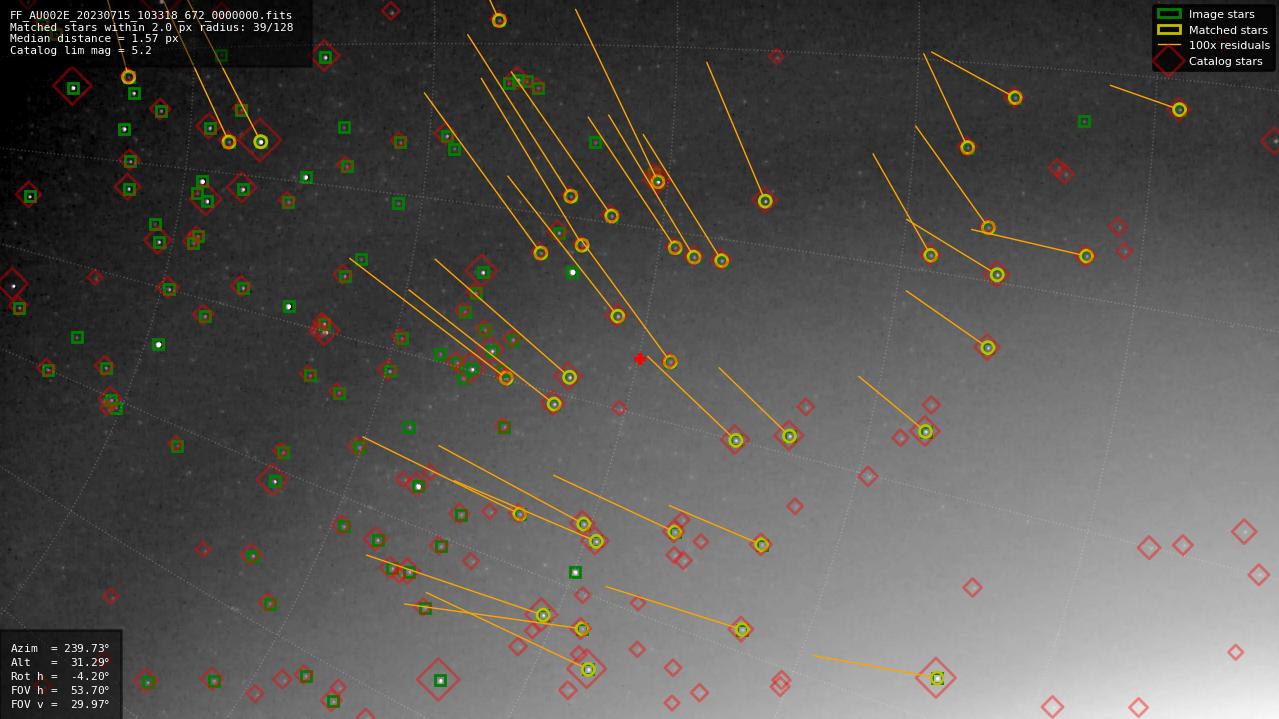Click the FITS filename FF_AU002E_20230715_103318_672_0000000.fits
The image size is (1279, 719).
pos(151,16)
